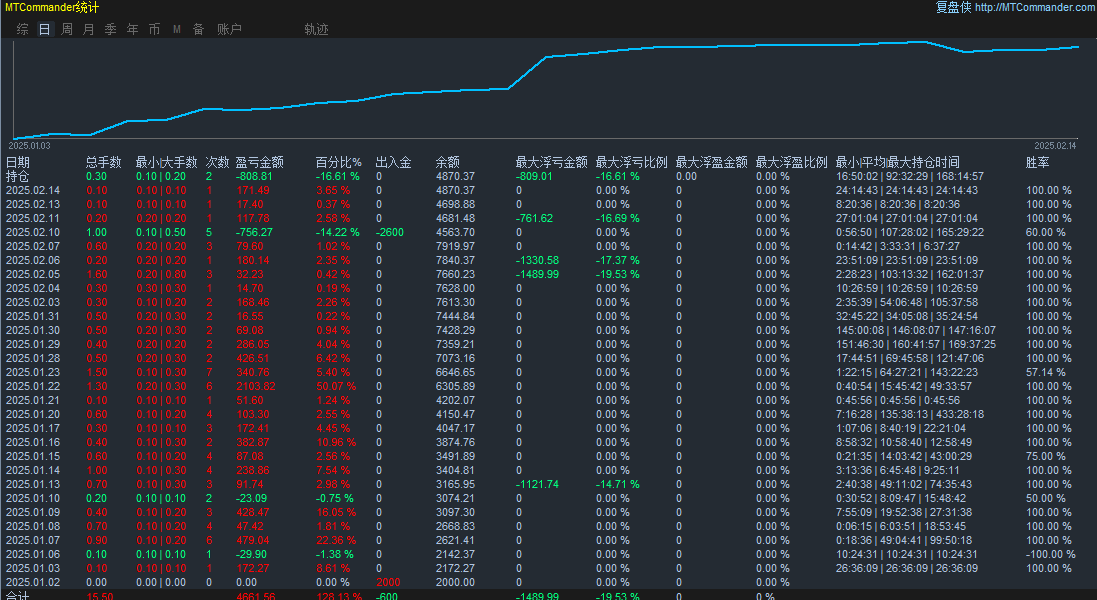This screenshot has width=1097, height=600.
Task: Open the 备 notes tab
Action: [x=199, y=29]
